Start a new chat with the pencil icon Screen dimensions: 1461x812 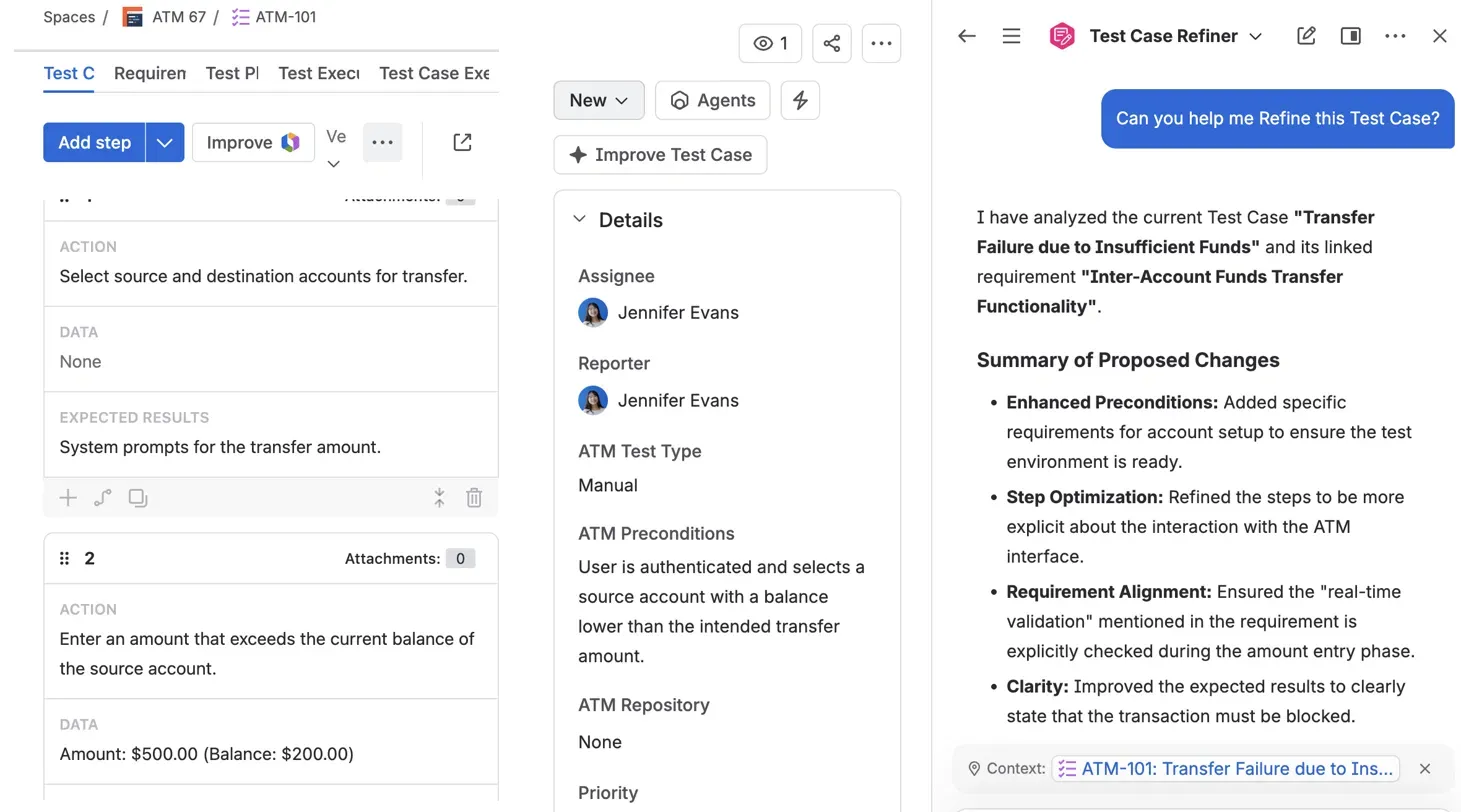(1306, 36)
